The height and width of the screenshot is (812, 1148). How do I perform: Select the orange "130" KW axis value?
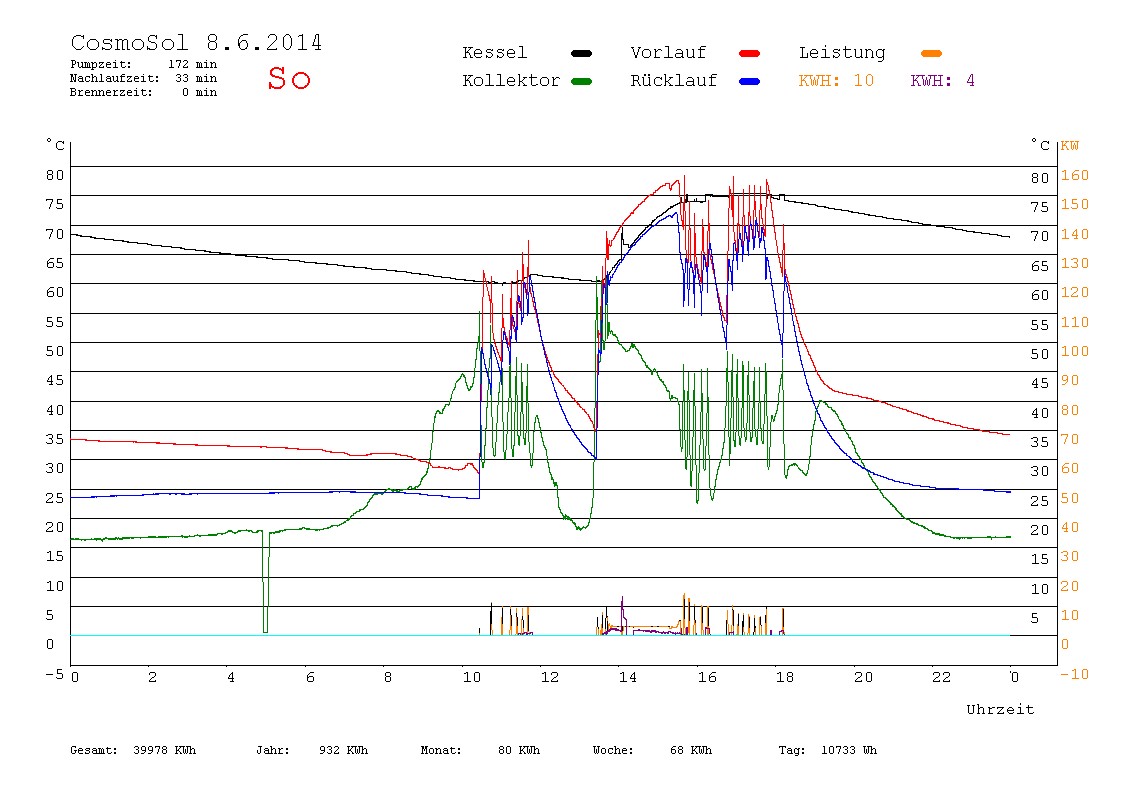pos(1075,264)
